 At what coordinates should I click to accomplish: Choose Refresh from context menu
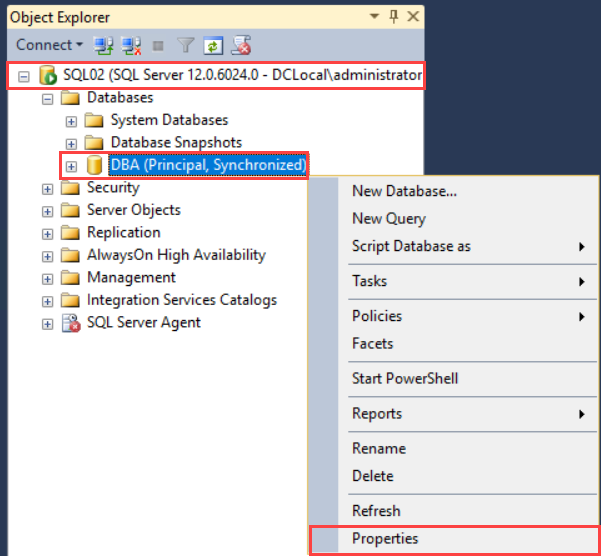coord(453,511)
